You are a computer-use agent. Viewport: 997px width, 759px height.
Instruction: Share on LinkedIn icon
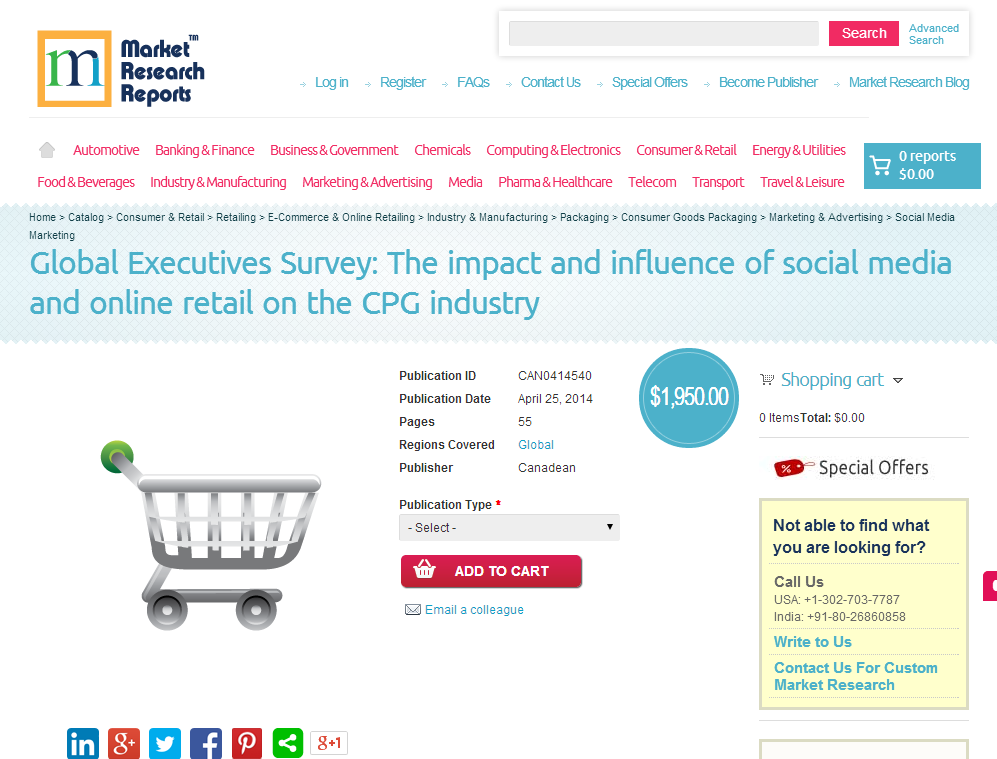point(83,743)
